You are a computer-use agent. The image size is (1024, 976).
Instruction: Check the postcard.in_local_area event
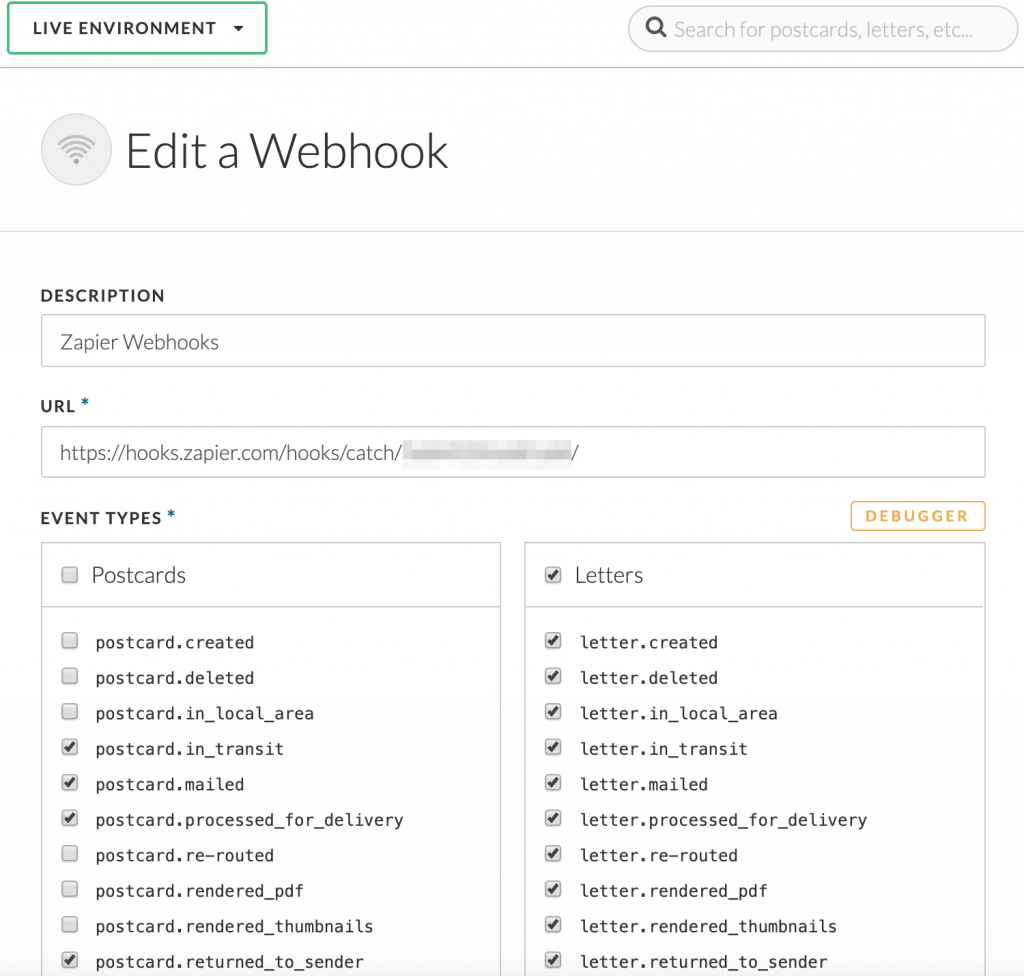pyautogui.click(x=69, y=711)
